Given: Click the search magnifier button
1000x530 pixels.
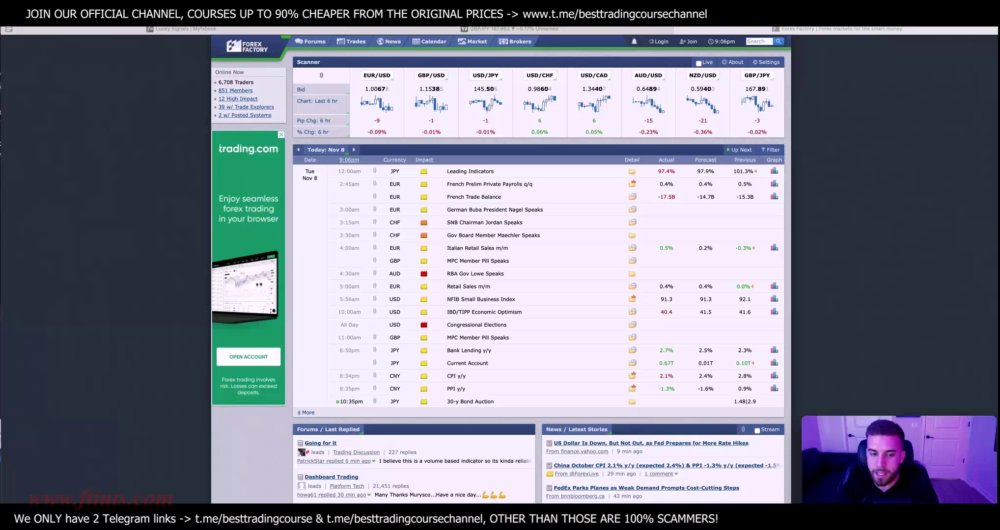Looking at the screenshot, I should (x=779, y=41).
